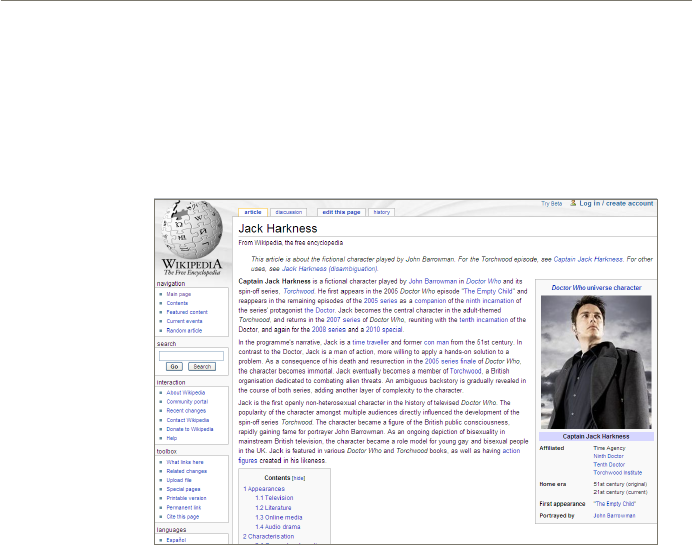Open Recent changes link
Screen dimensions: 692x545
pyautogui.click(x=186, y=410)
